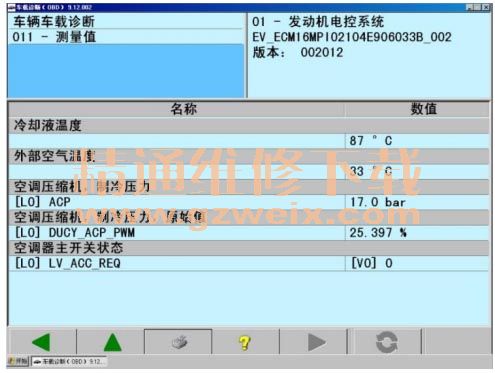Click the green up arrow button

pyautogui.click(x=112, y=342)
